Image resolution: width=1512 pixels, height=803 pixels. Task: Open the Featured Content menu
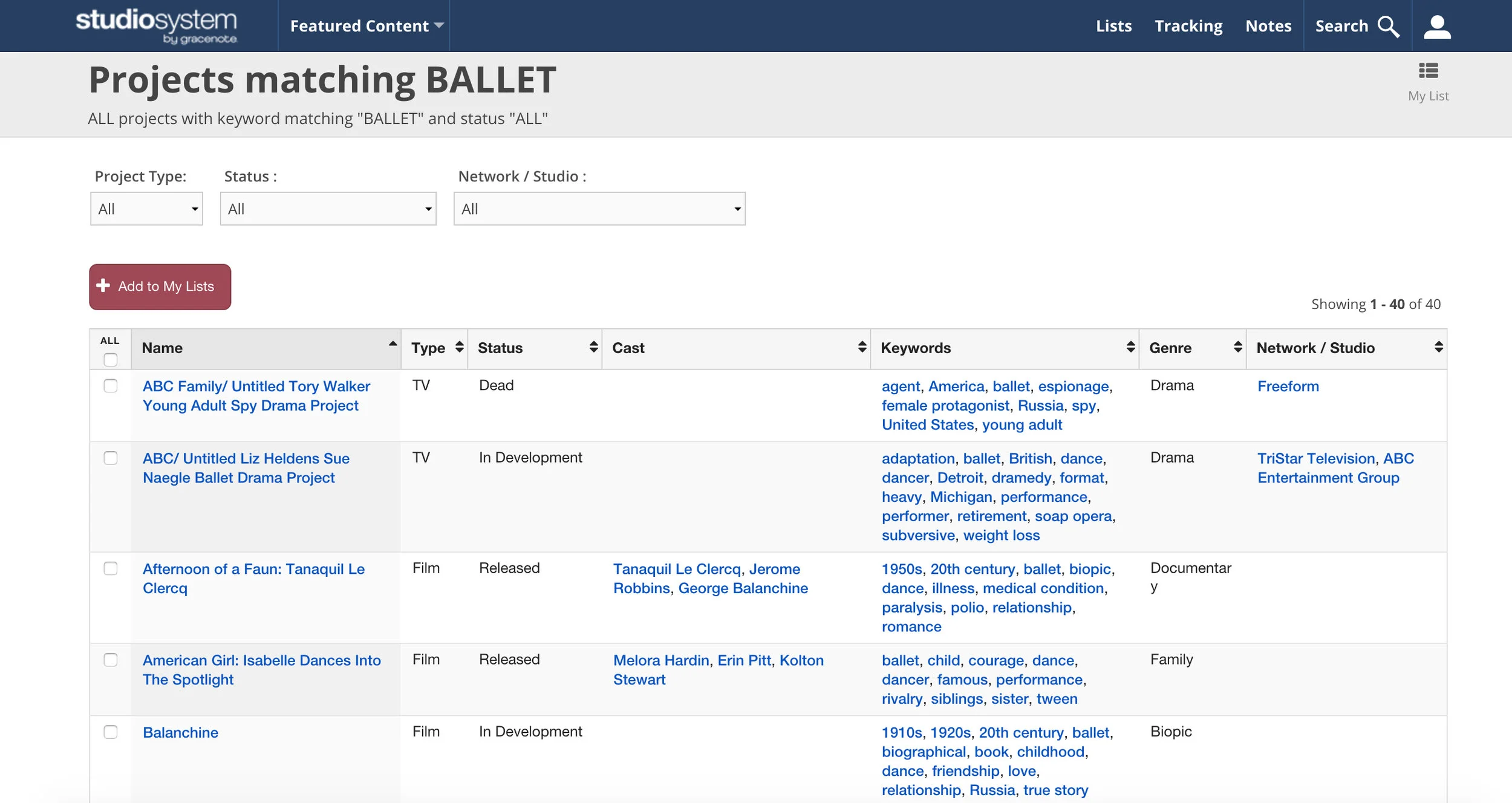[367, 26]
